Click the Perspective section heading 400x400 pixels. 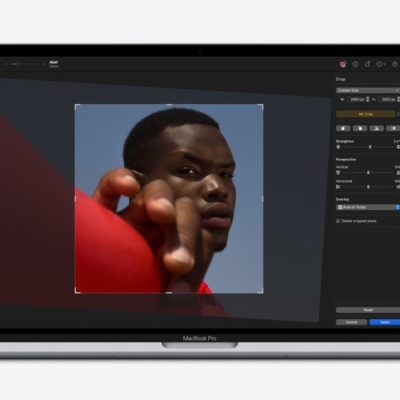click(x=346, y=159)
